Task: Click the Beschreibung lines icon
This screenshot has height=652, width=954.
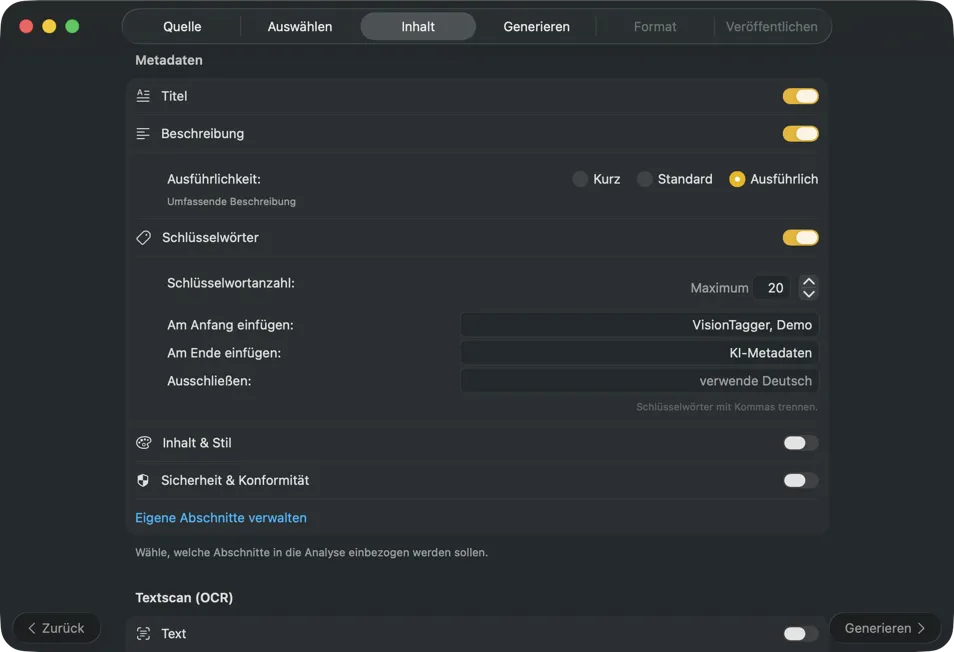Action: 143,134
